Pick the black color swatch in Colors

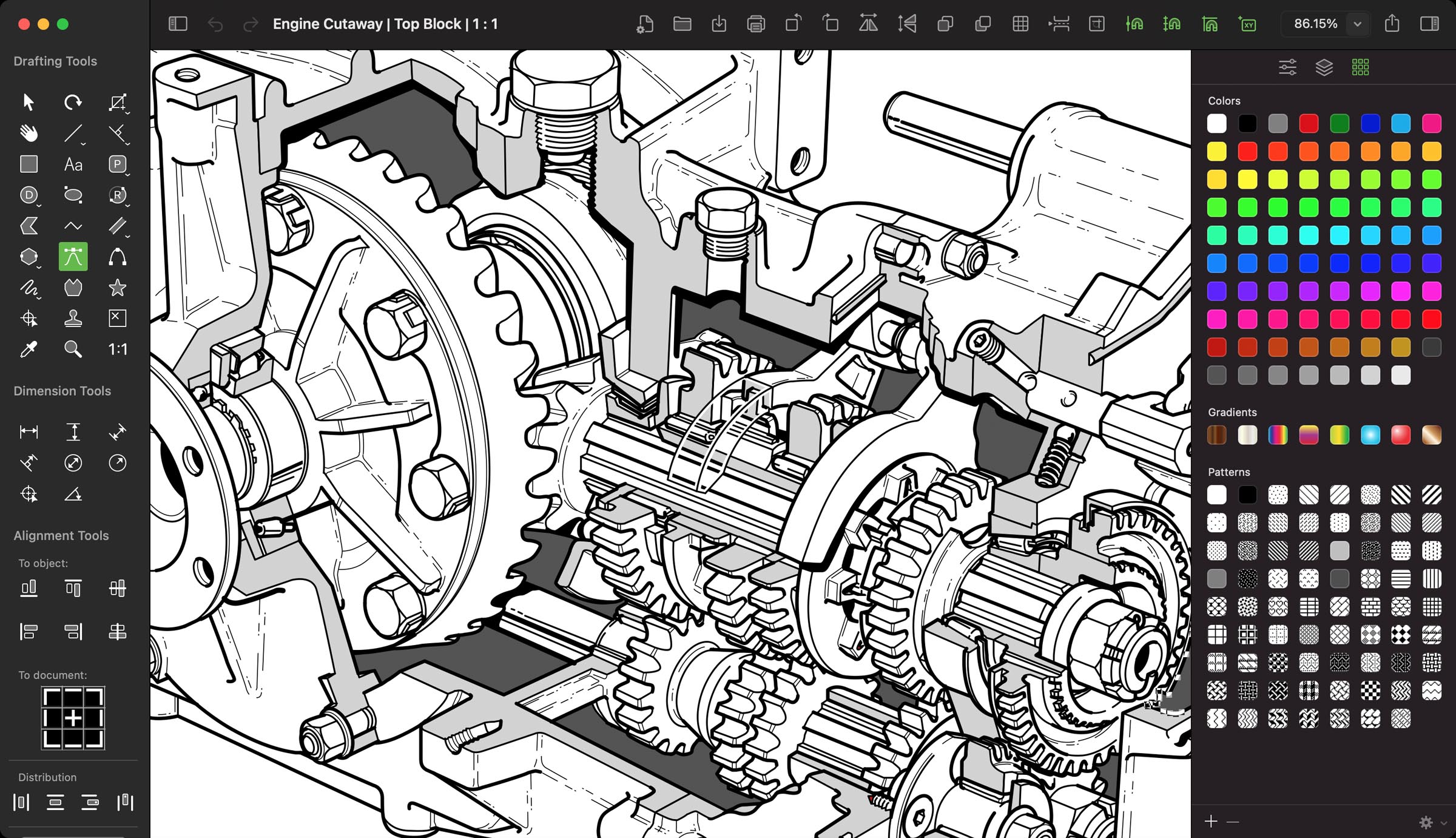[1247, 123]
